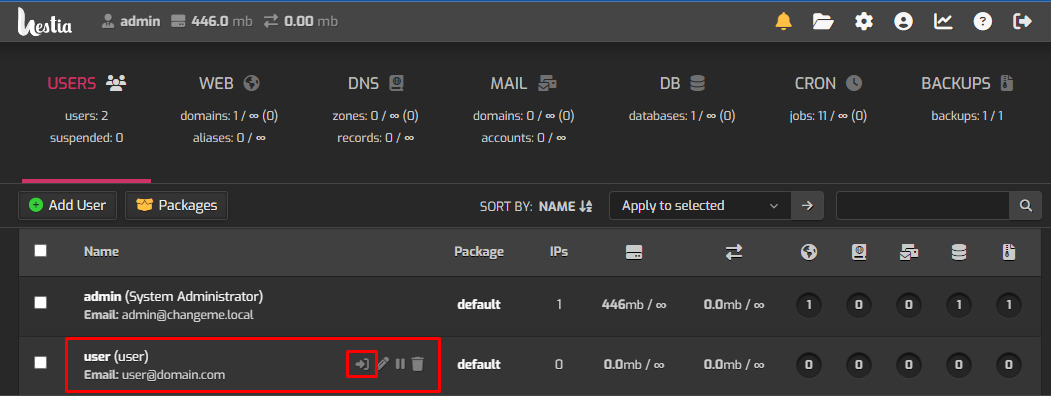The height and width of the screenshot is (396, 1051).
Task: Open the USERS tab
Action: (x=86, y=83)
